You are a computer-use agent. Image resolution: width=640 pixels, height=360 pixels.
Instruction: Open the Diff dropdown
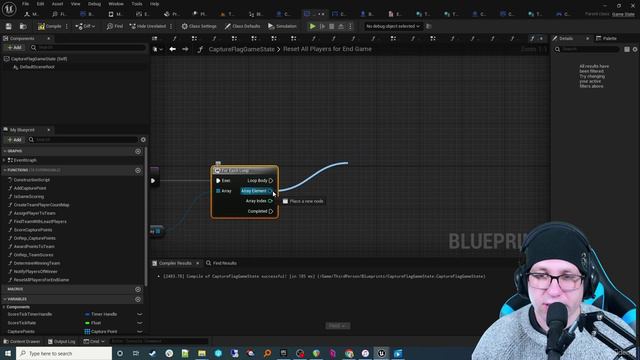click(85, 26)
